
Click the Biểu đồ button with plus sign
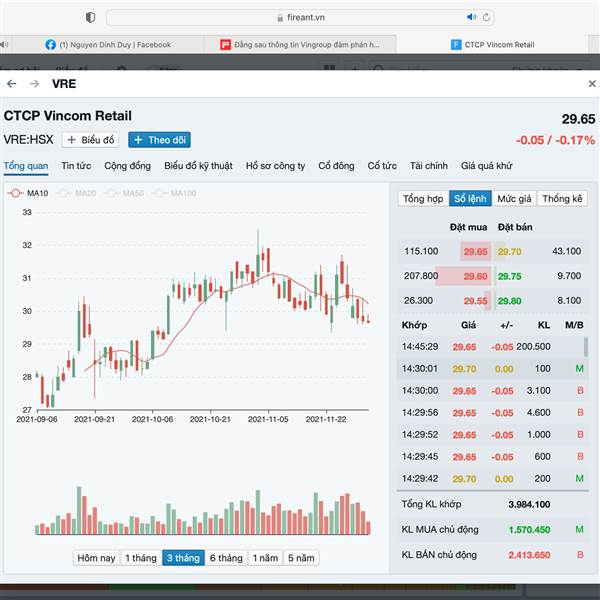pos(91,140)
